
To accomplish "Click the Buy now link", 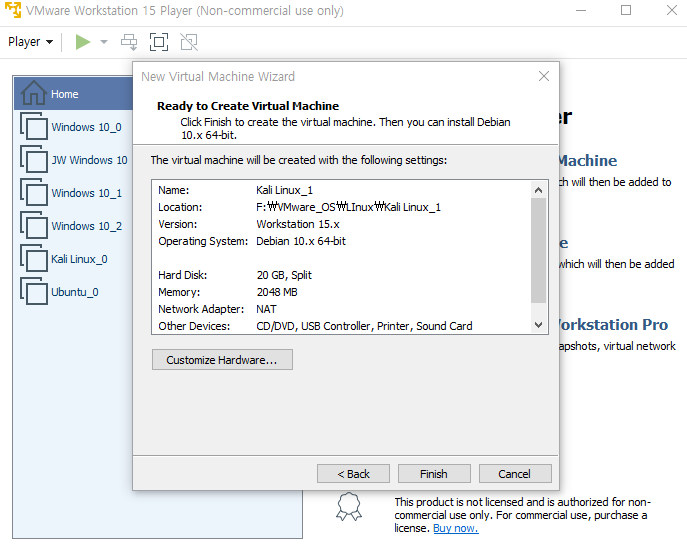I will pos(456,528).
